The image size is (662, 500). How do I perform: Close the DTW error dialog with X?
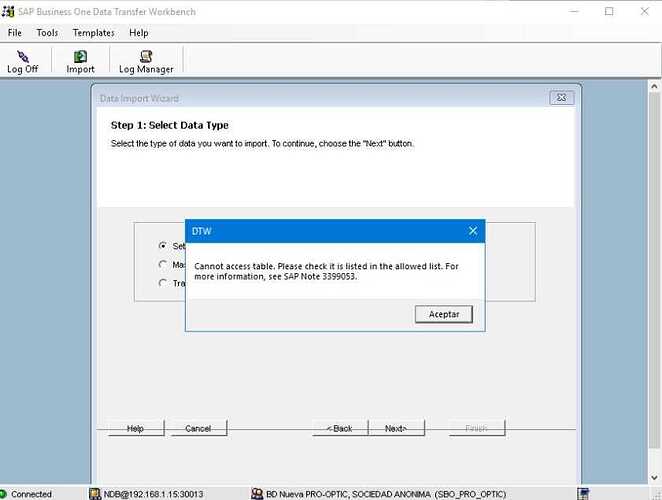tap(473, 231)
